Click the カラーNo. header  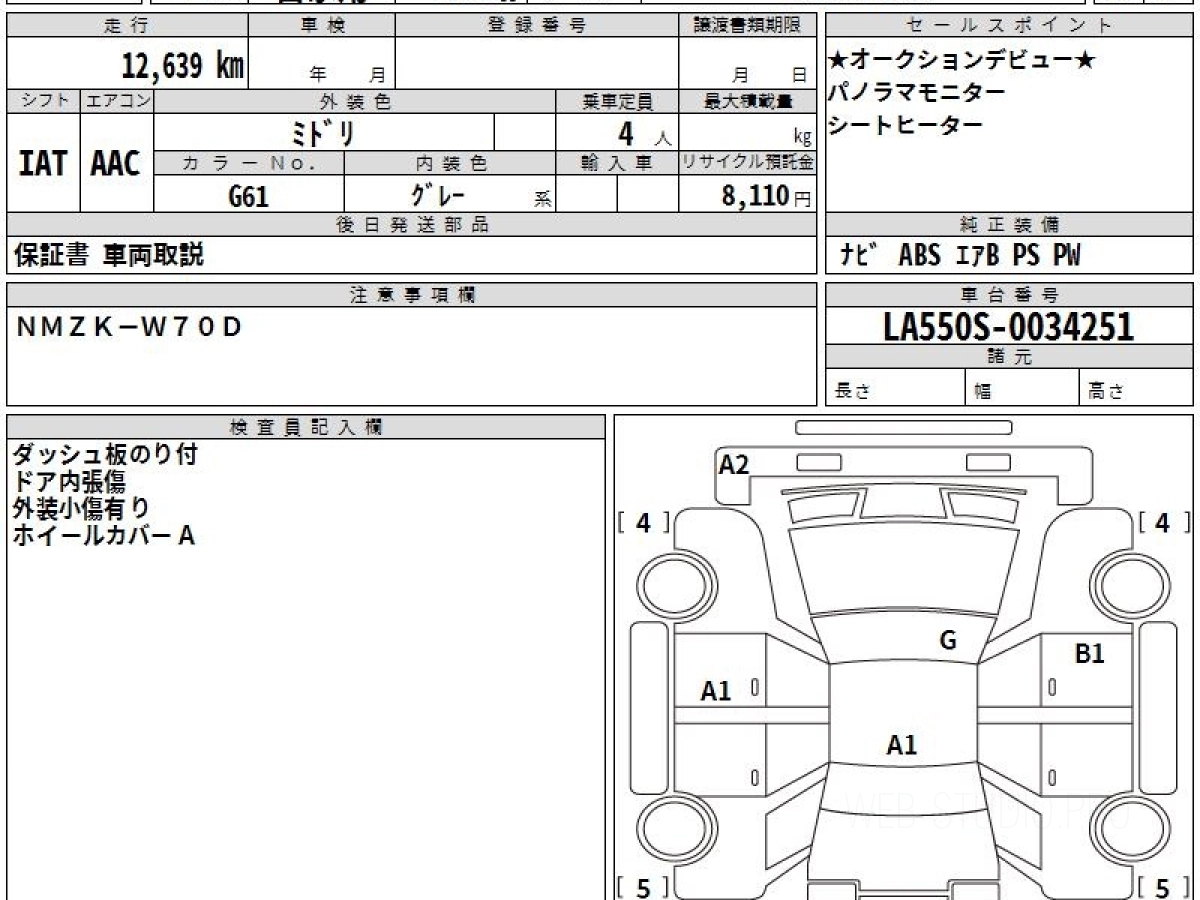pos(249,163)
